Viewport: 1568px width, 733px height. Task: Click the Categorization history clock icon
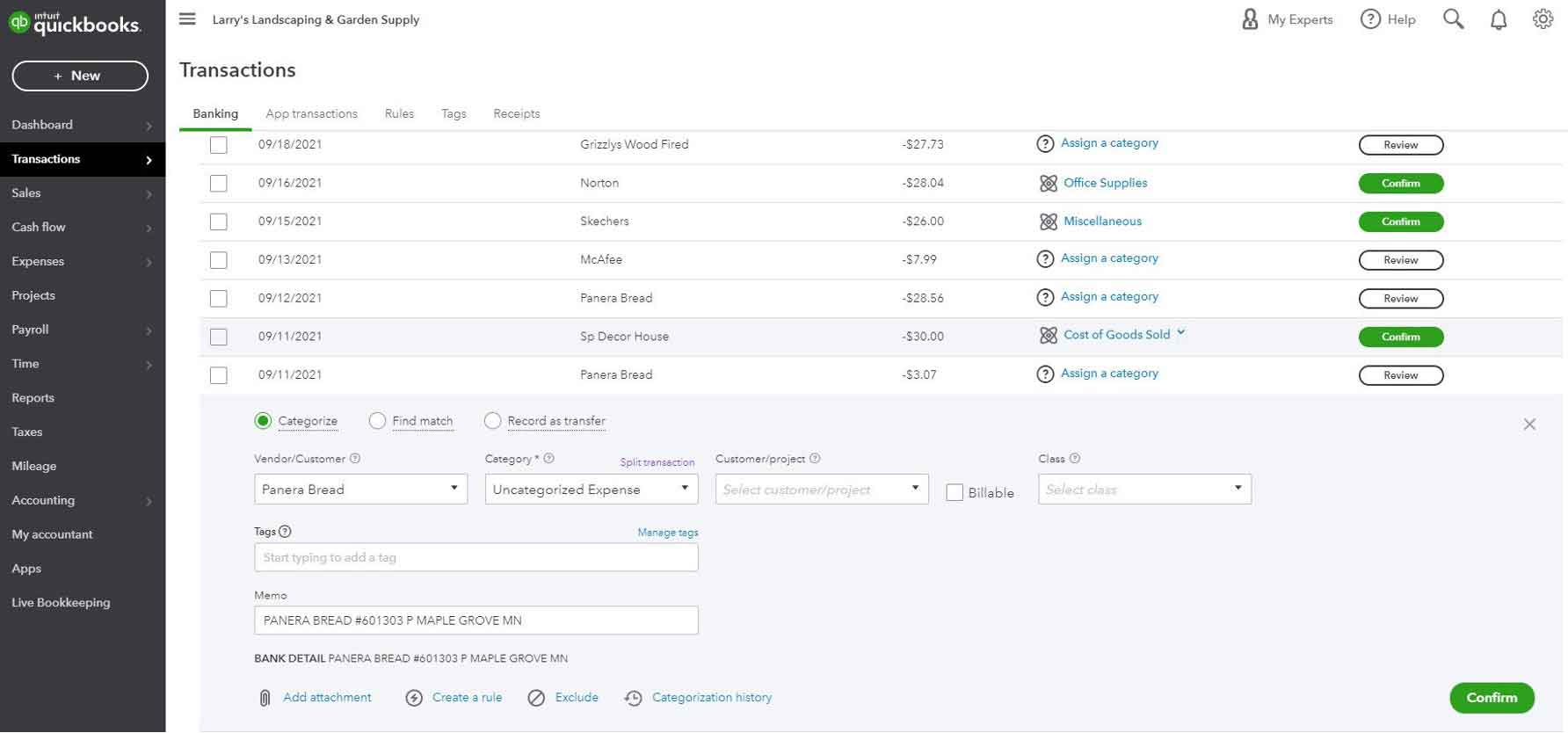coord(633,698)
